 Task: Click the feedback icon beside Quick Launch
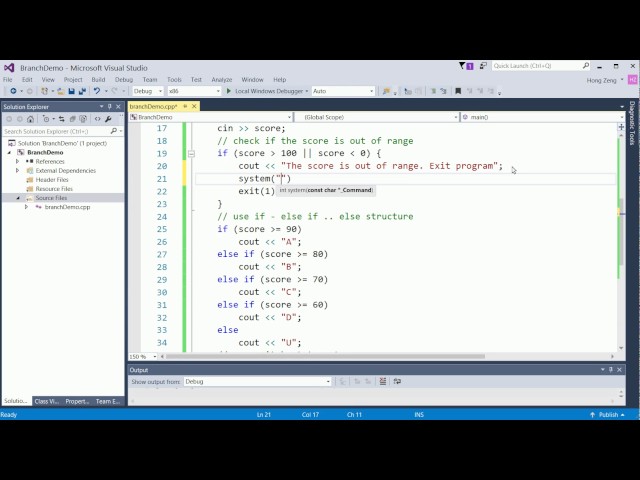coord(483,66)
